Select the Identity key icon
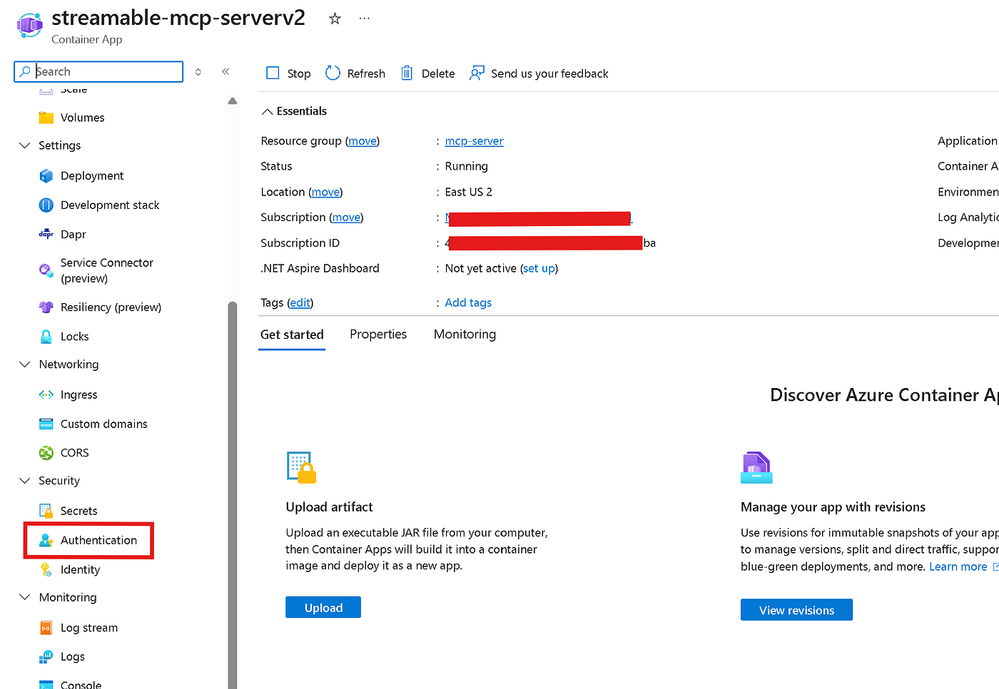The width and height of the screenshot is (999, 689). tap(46, 570)
